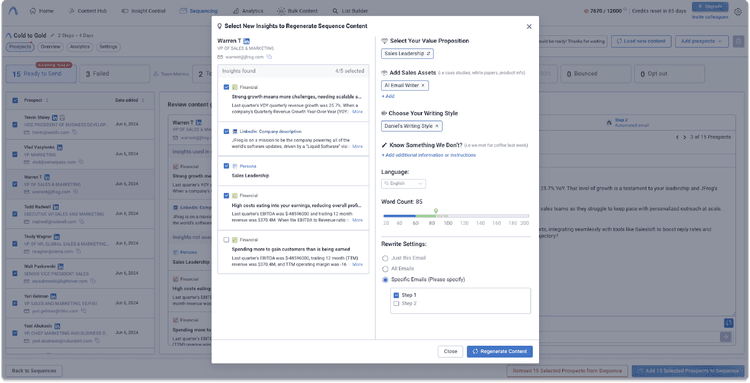
Task: Expand More on LinkedIn Company description insight
Action: click(x=357, y=146)
